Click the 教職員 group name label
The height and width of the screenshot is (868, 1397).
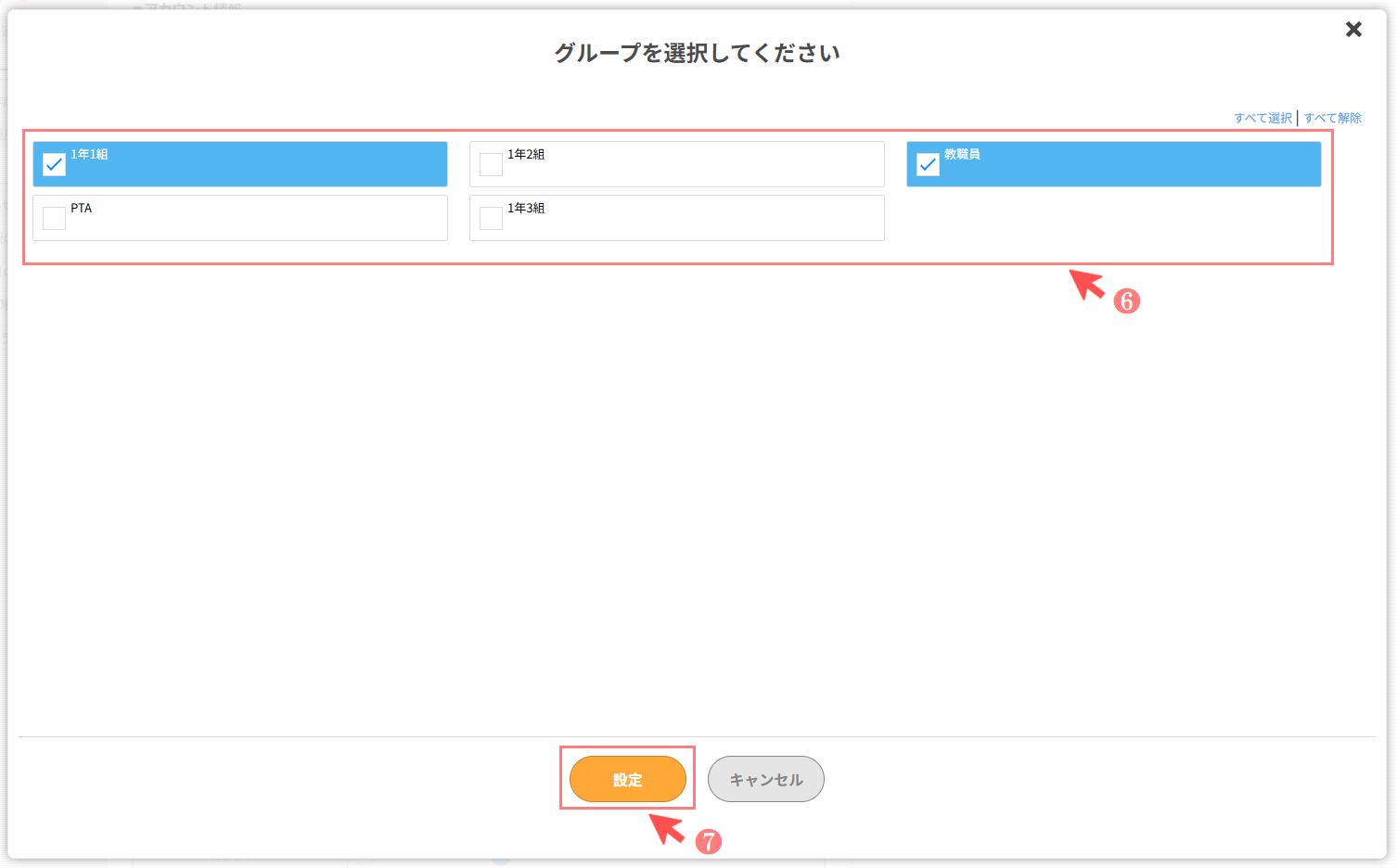coord(962,154)
